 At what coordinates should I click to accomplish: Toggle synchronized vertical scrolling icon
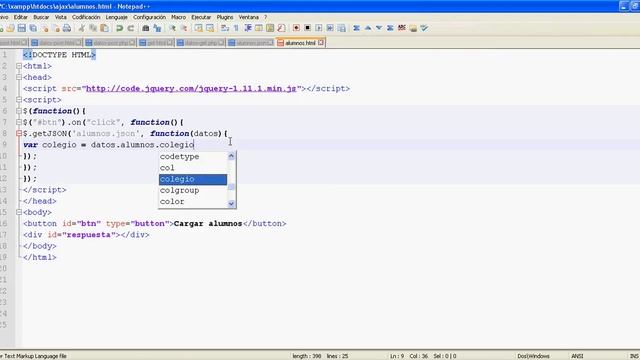pyautogui.click(x=198, y=28)
